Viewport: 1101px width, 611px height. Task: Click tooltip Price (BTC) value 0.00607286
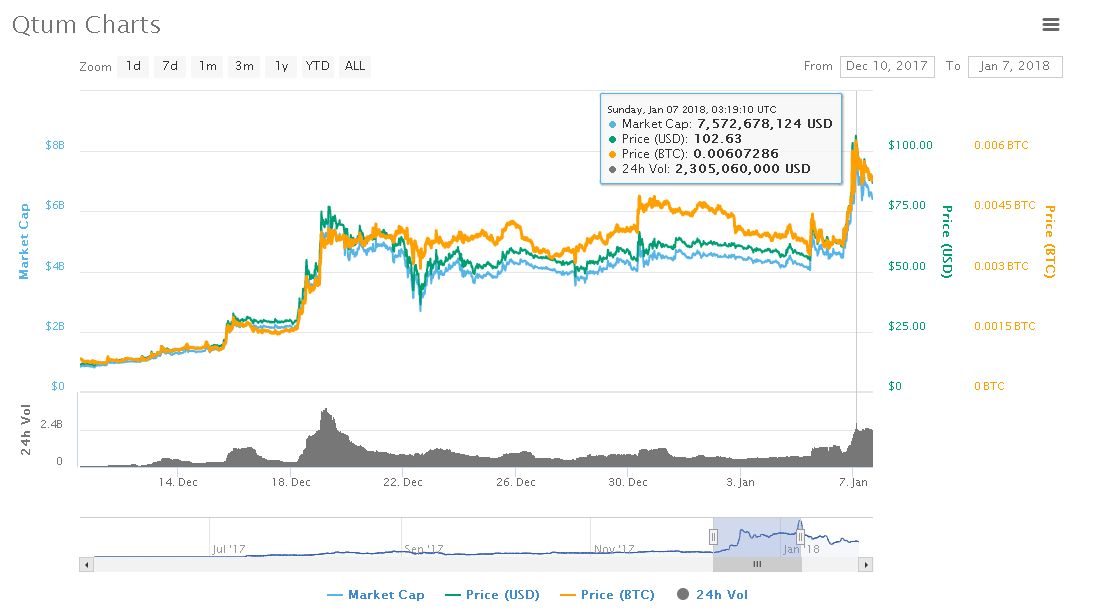[x=736, y=154]
